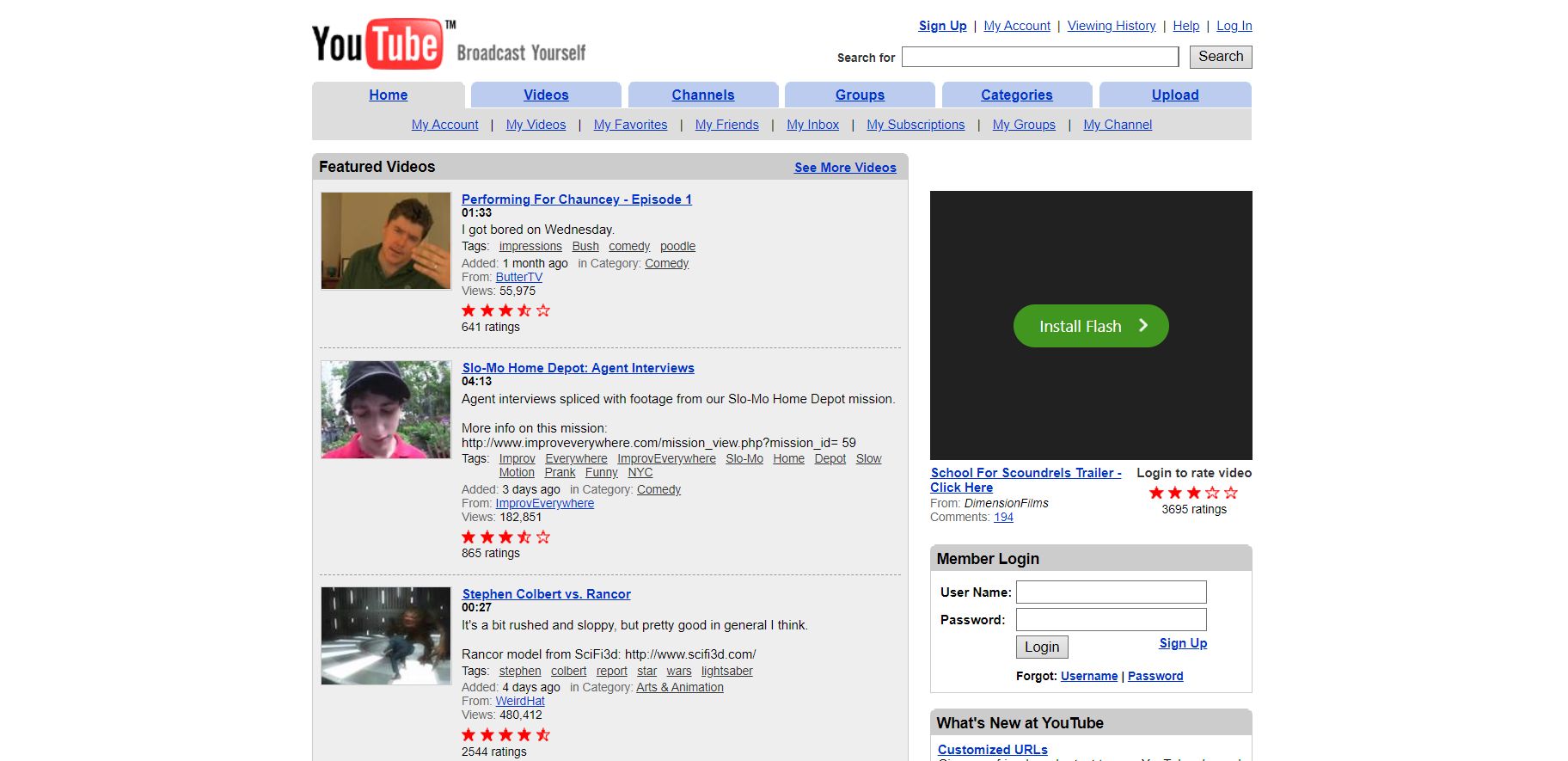Click the forgot Password link
This screenshot has height=761, width=1568.
pyautogui.click(x=1155, y=676)
